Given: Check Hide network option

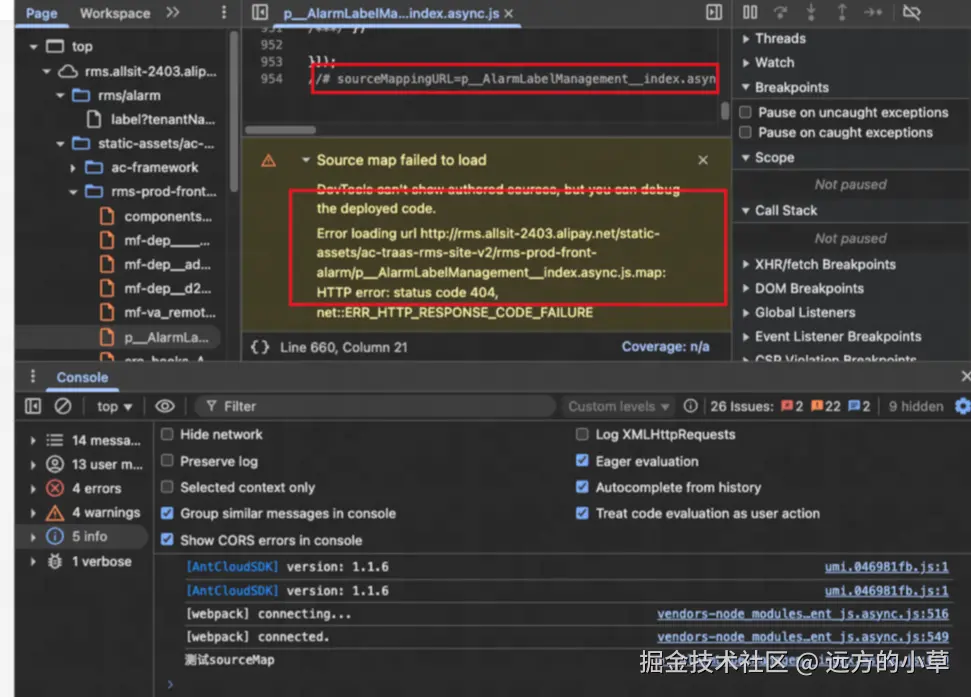Looking at the screenshot, I should (x=167, y=434).
